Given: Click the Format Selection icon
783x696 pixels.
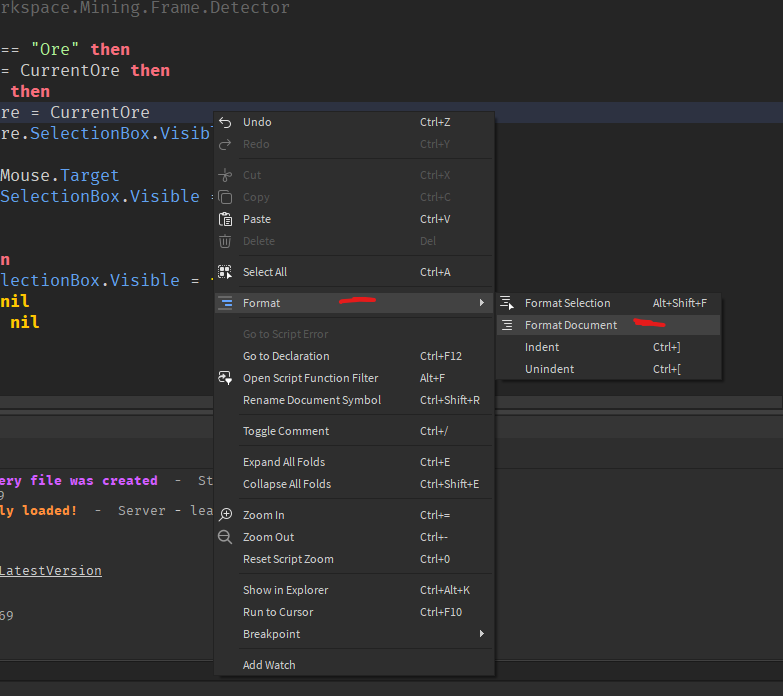Looking at the screenshot, I should coord(507,303).
